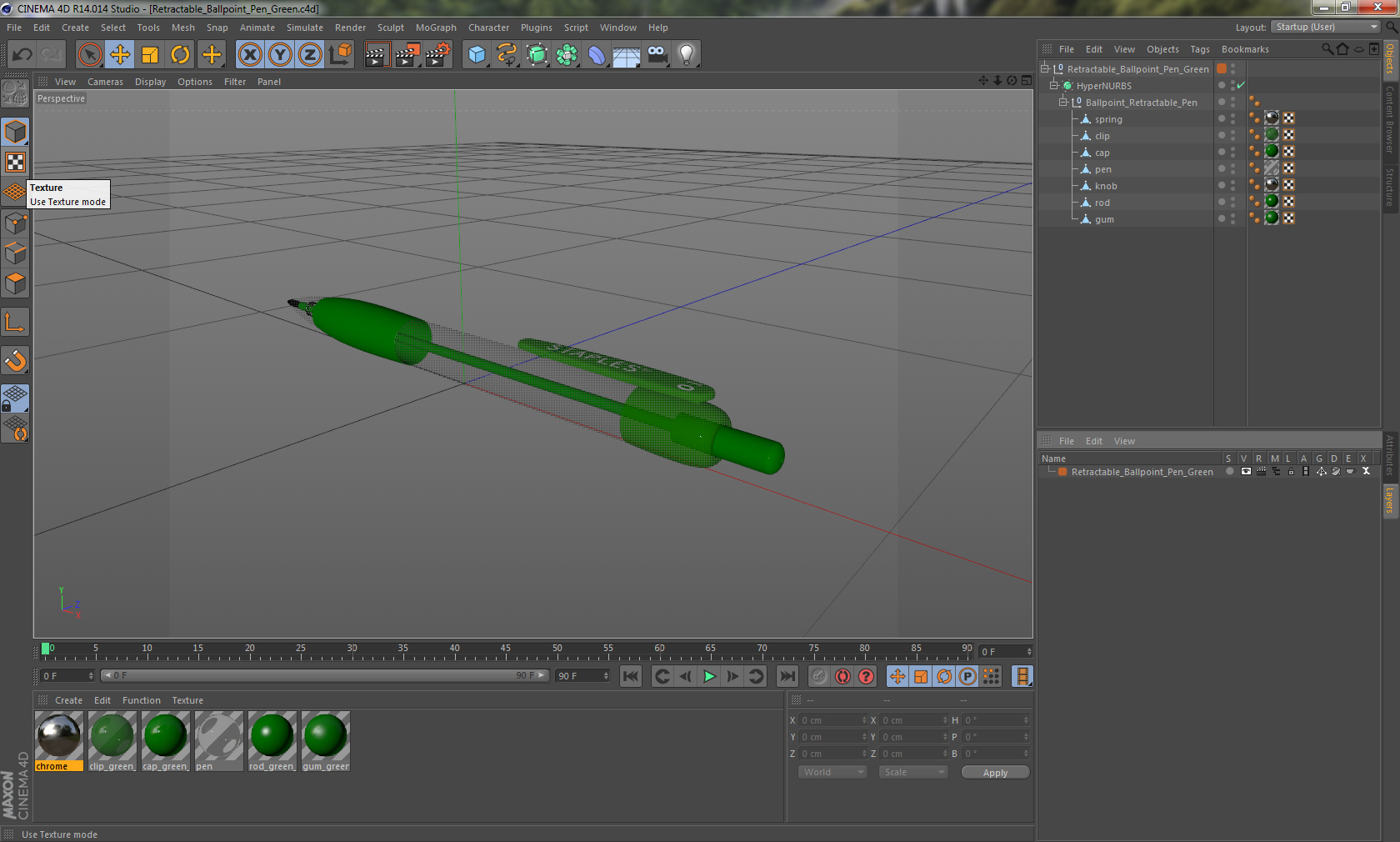Screen dimensions: 1400x842
Task: Open the MoGraph menu
Action: (436, 28)
